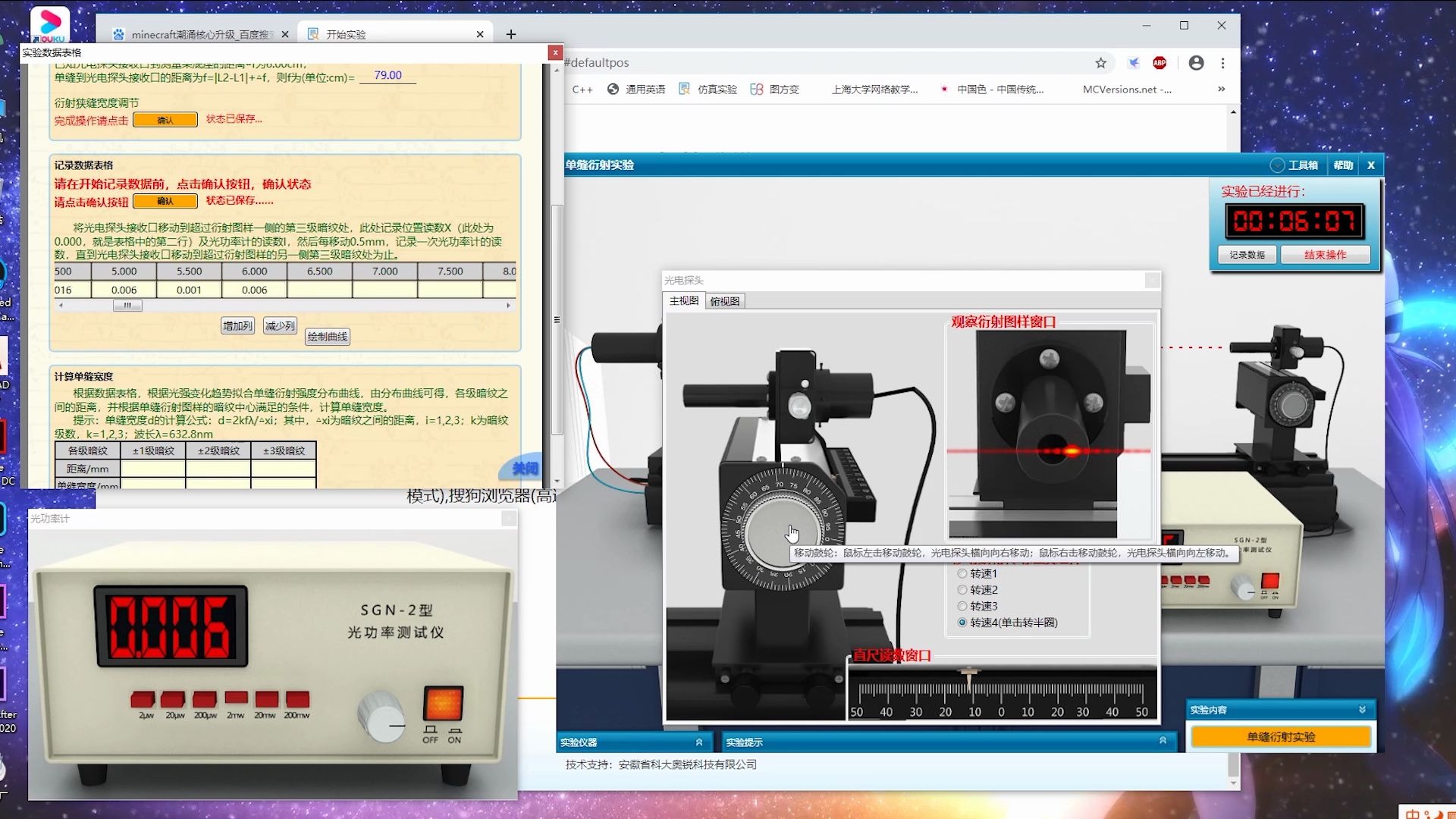Switch to 俯视图 tab in 光电探头
Screen dimensions: 1456x819
point(725,301)
